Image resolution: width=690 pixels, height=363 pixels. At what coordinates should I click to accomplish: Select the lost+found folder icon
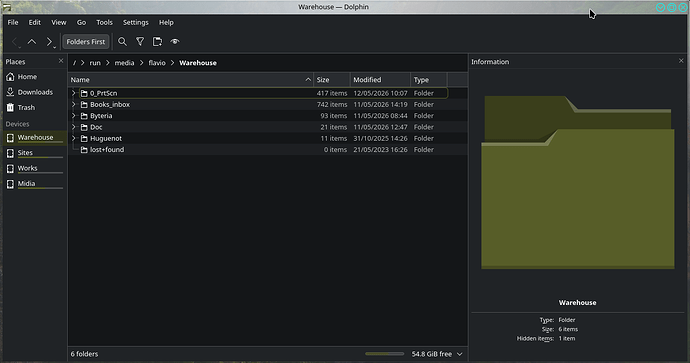[x=84, y=150]
